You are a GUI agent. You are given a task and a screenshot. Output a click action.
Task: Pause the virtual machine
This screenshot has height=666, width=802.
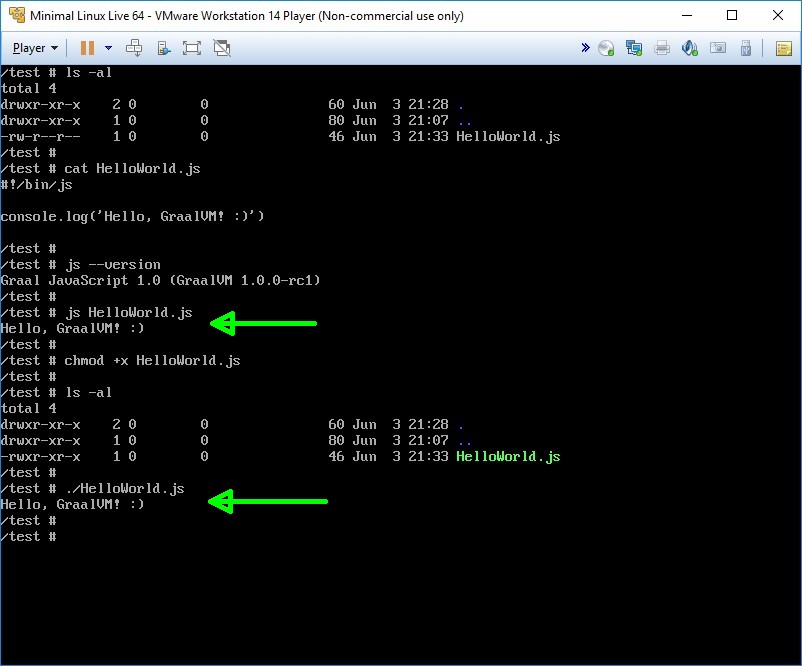[x=87, y=48]
